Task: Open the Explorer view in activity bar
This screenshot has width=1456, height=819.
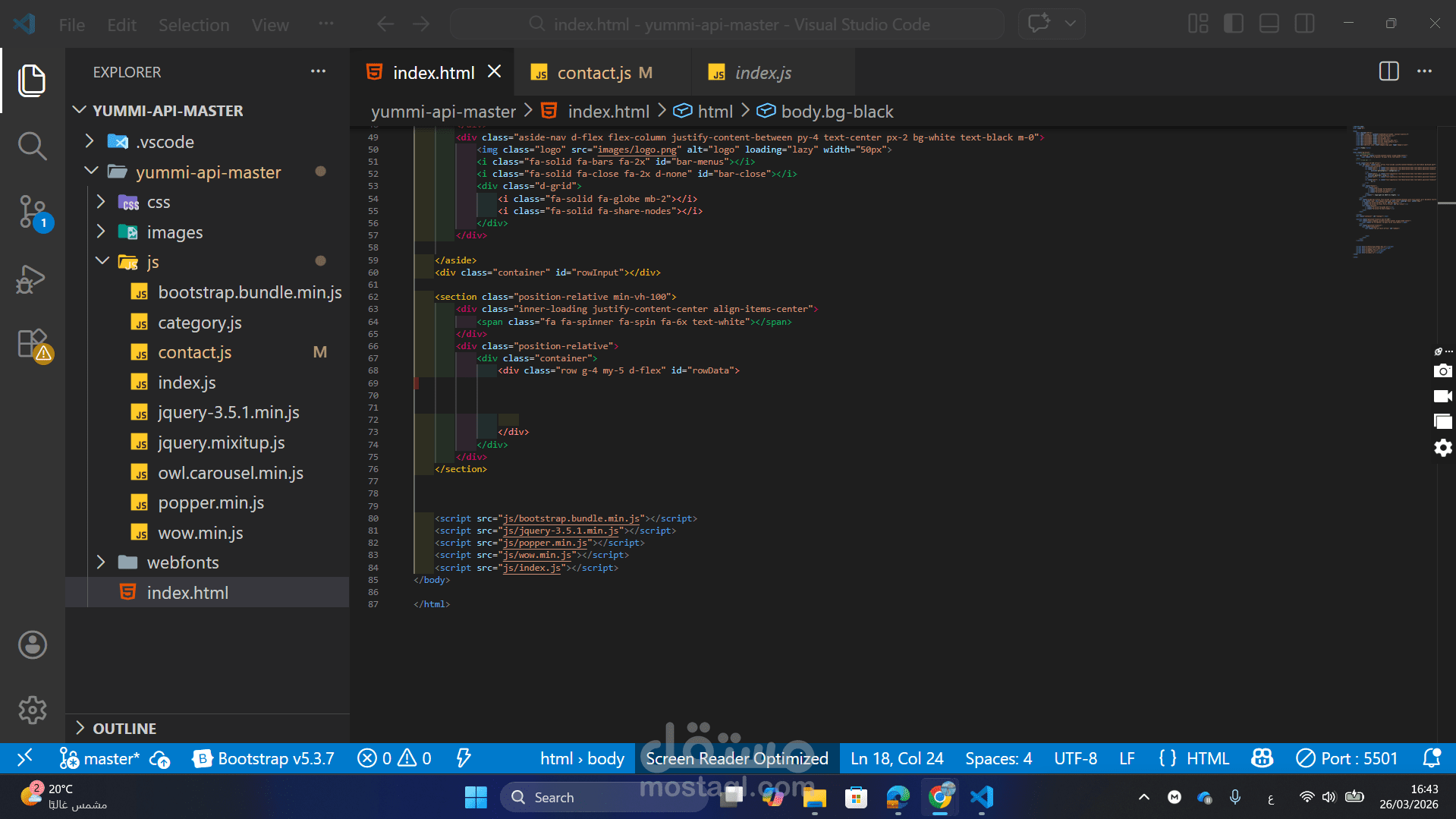Action: tap(32, 80)
